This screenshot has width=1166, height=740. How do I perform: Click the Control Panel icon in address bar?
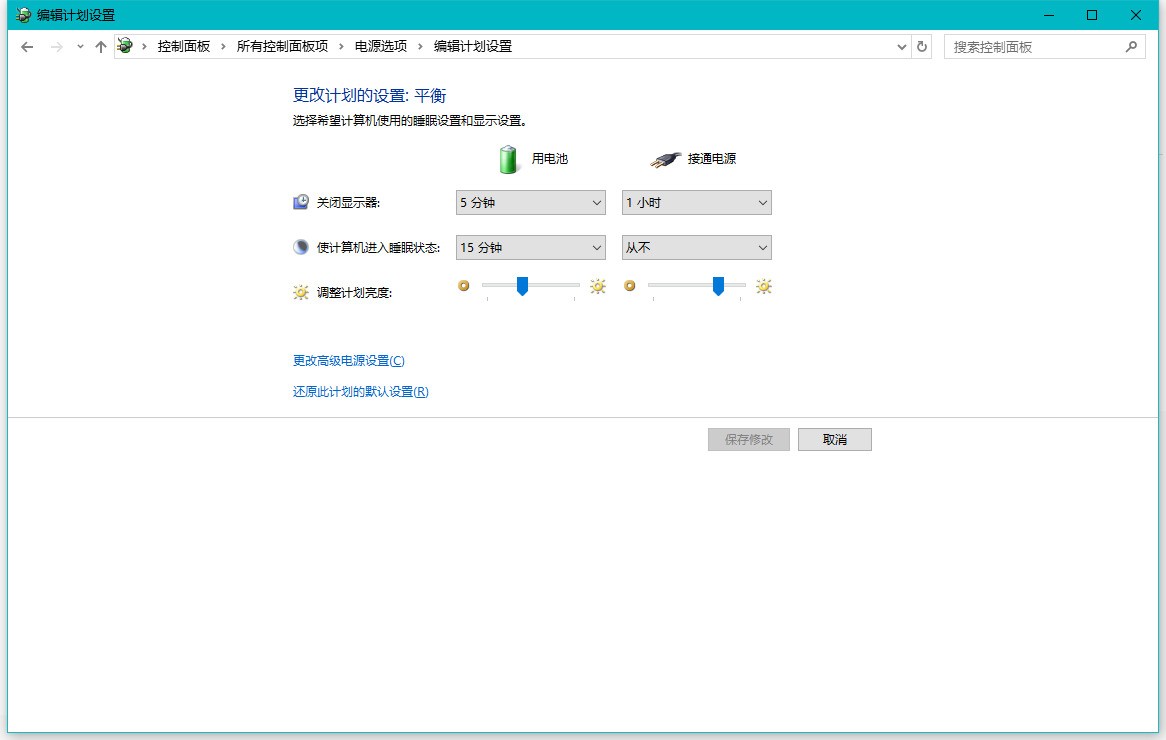125,46
